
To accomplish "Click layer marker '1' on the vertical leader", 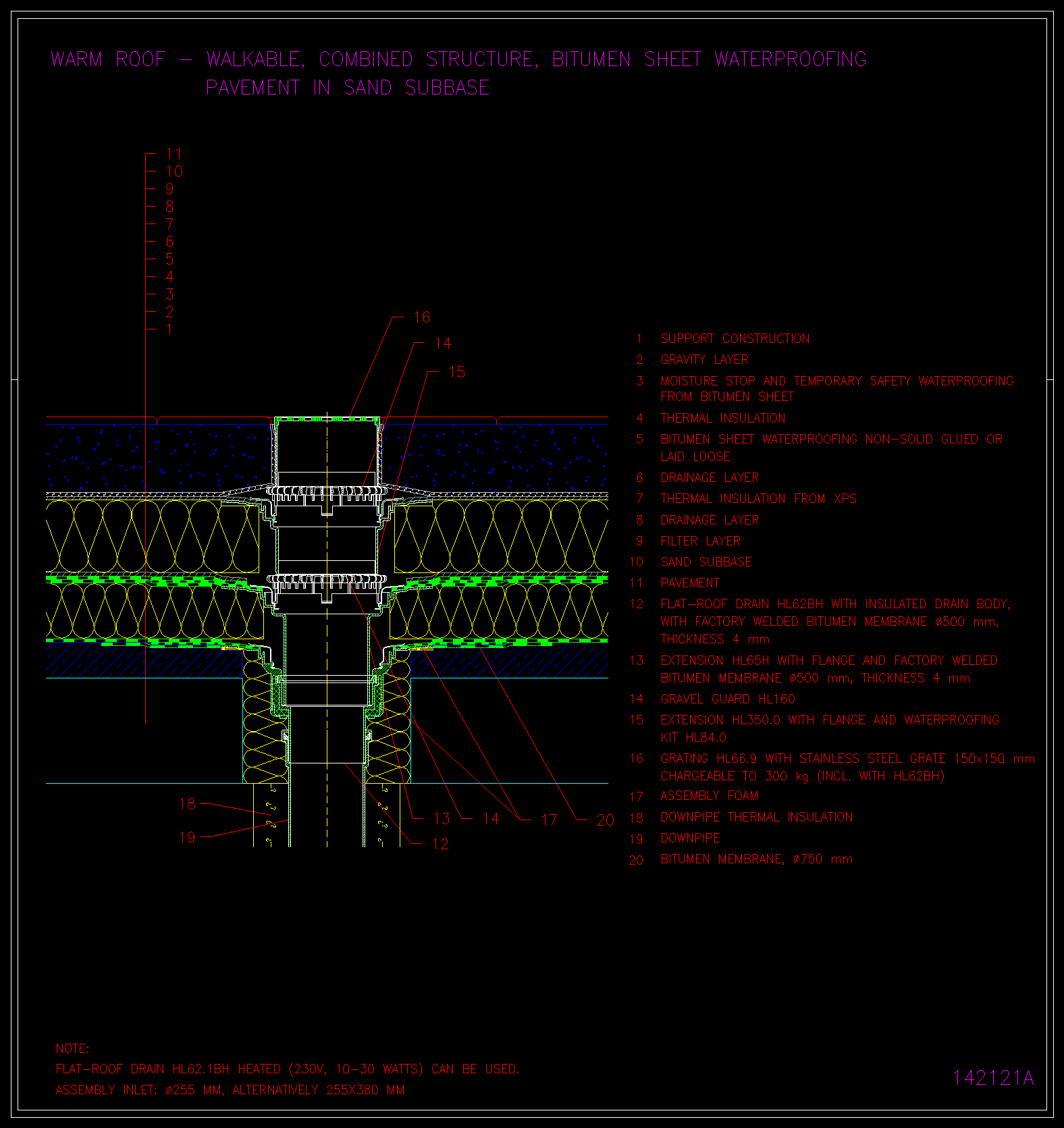I will click(x=169, y=329).
